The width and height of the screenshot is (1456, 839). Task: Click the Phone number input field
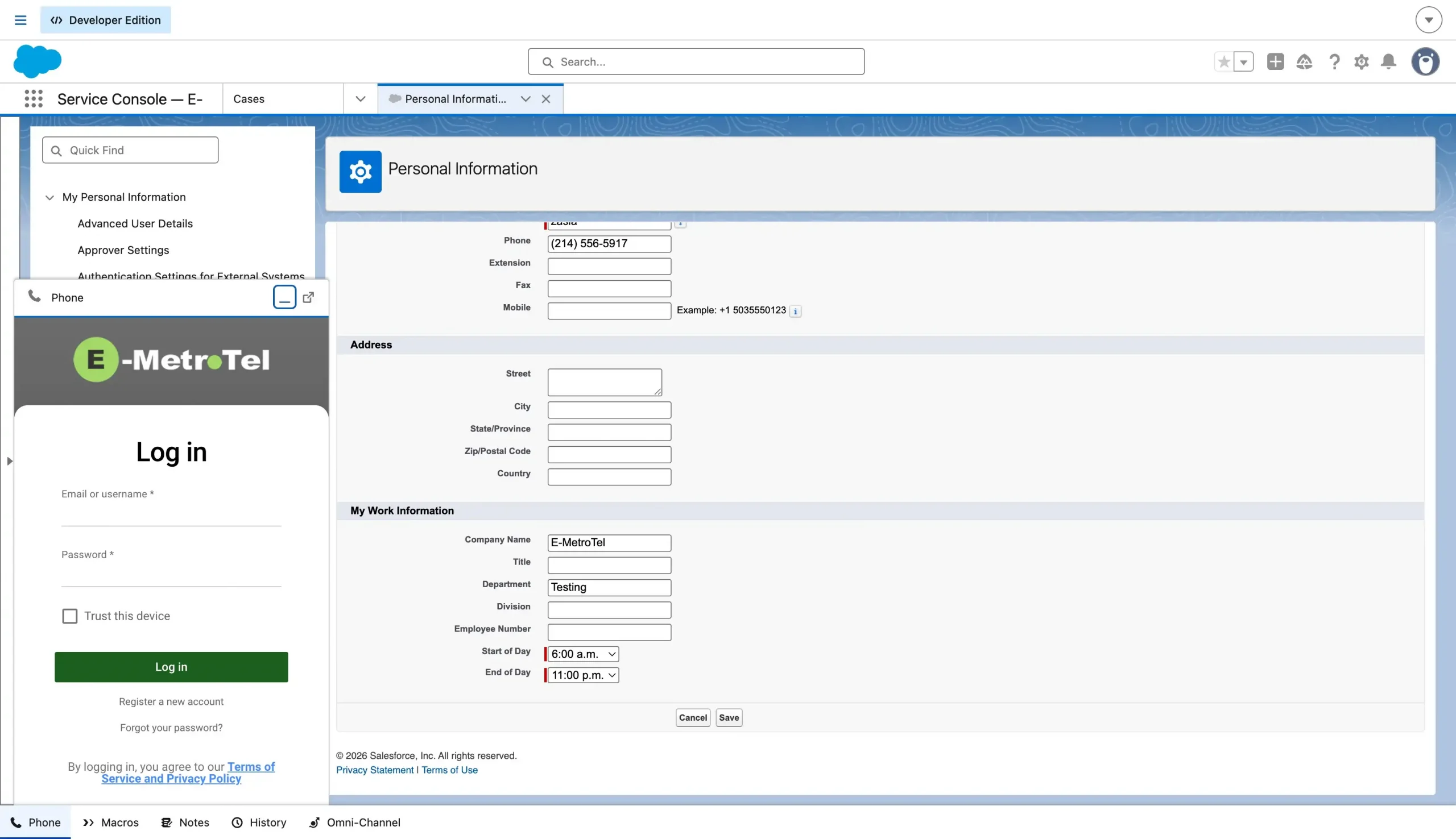[x=609, y=244]
